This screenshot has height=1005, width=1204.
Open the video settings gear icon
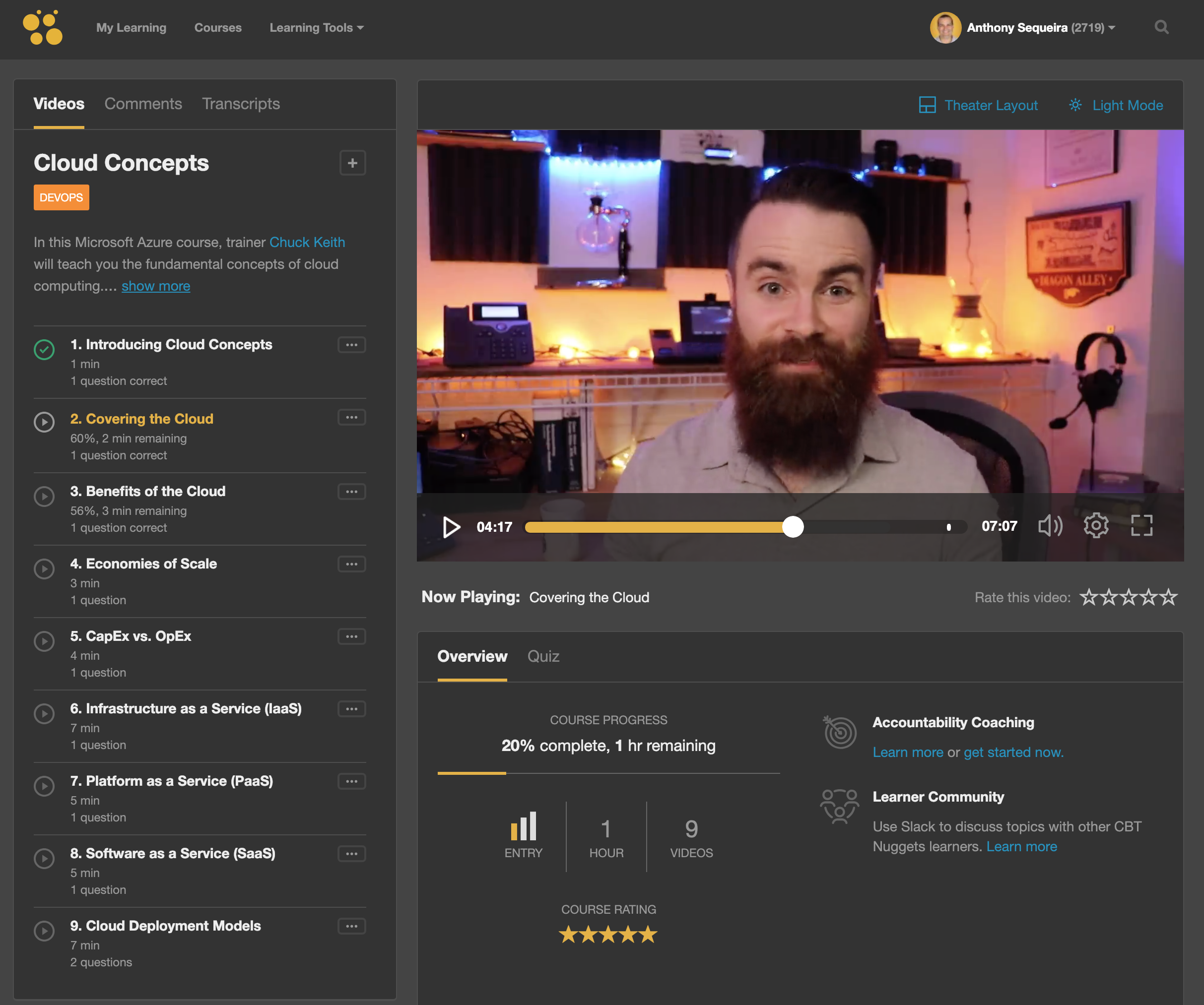coord(1096,525)
